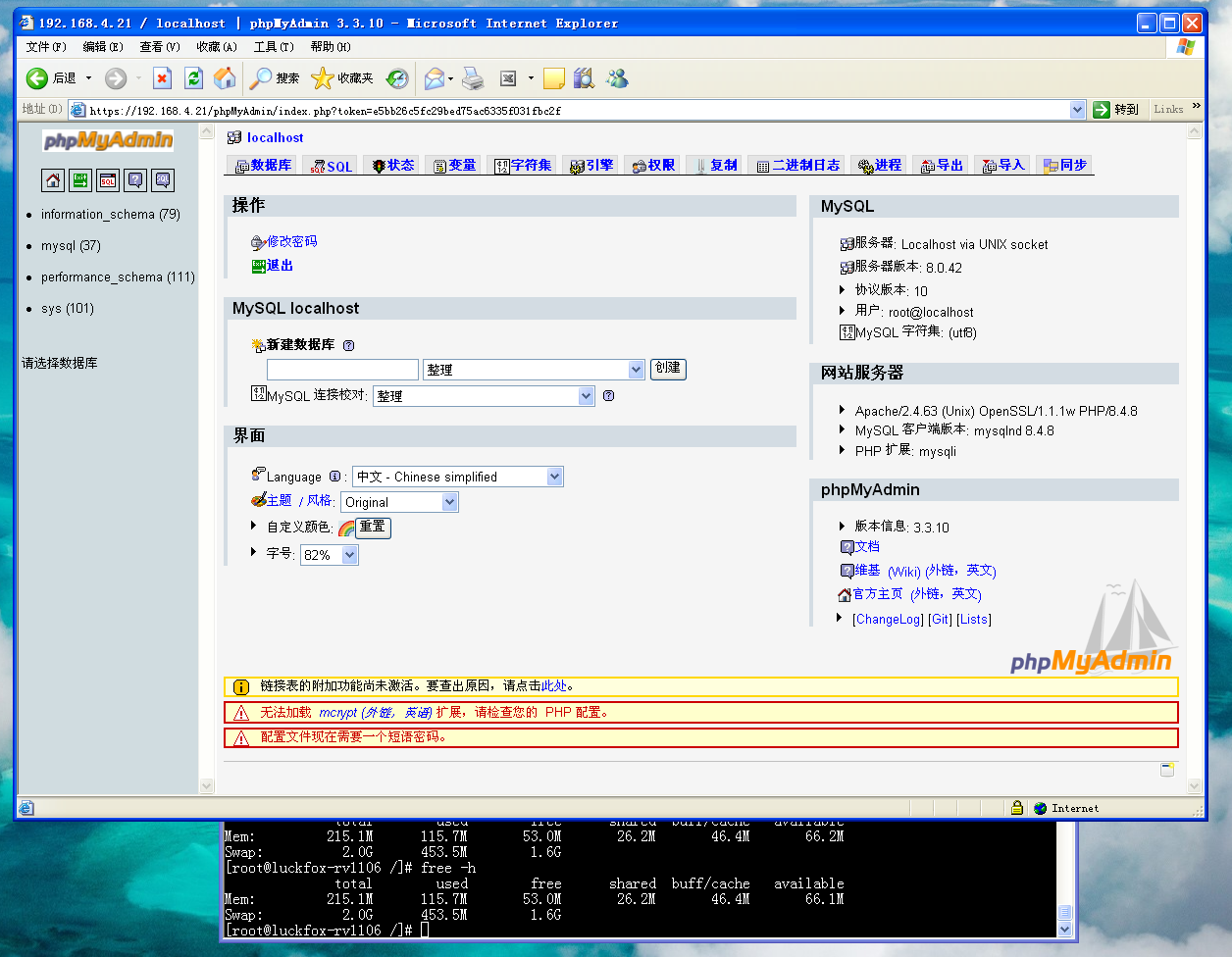Open the 工具 (Tools) menu in IE
This screenshot has height=957, width=1232.
(274, 46)
